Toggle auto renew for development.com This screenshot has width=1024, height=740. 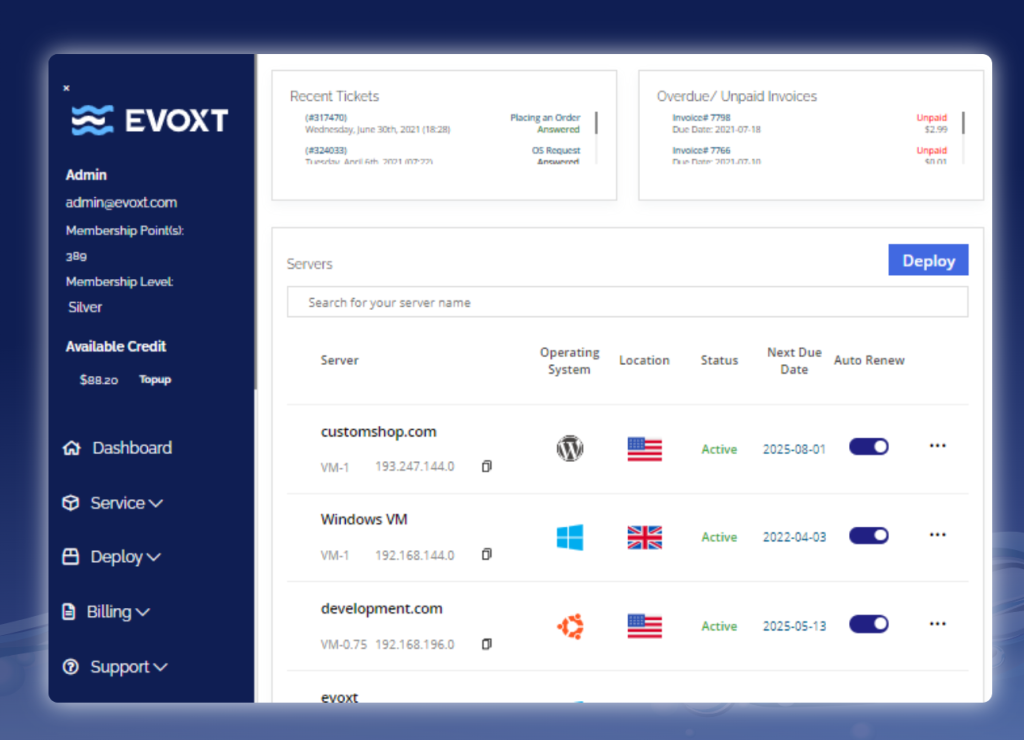(x=869, y=624)
